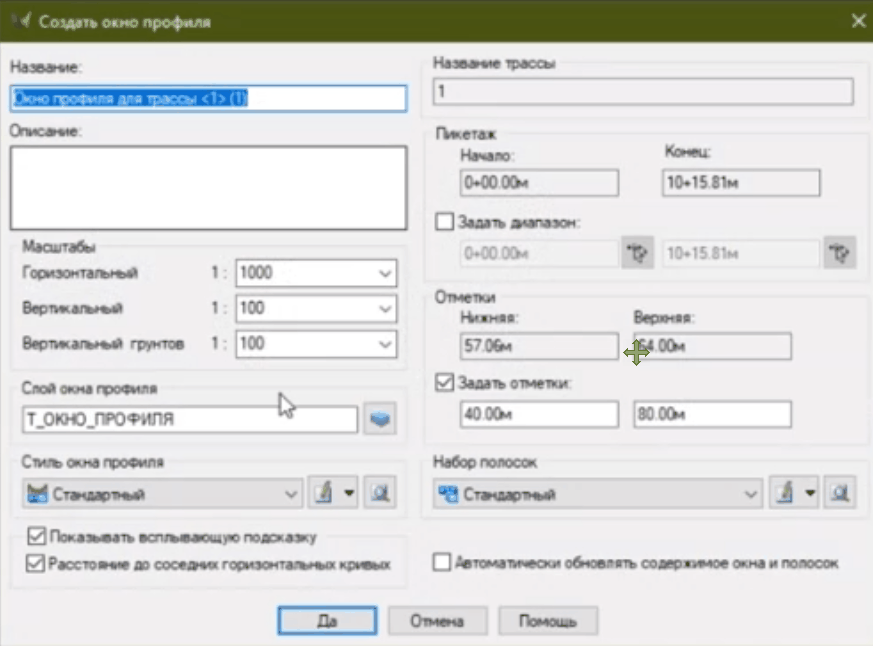
Task: Click the lower elevation field 40.00м
Action: click(x=540, y=414)
